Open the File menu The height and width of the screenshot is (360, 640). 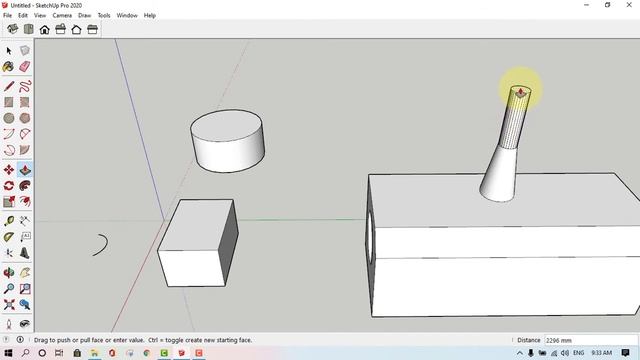pos(7,16)
